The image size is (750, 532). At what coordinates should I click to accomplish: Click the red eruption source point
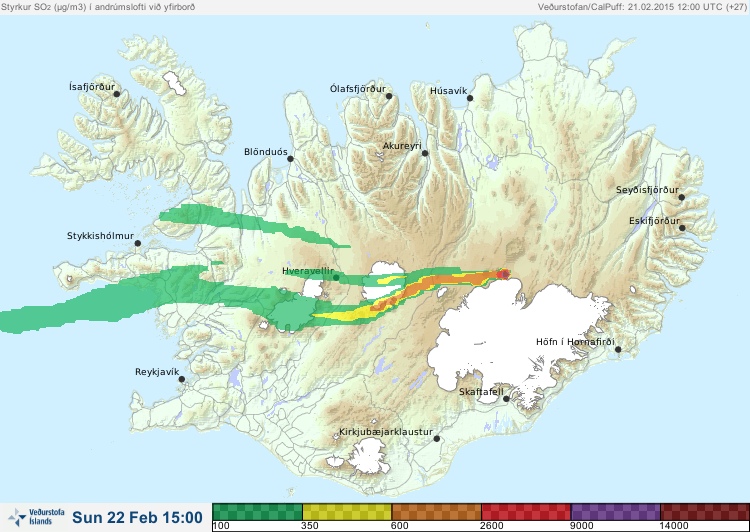pos(503,274)
